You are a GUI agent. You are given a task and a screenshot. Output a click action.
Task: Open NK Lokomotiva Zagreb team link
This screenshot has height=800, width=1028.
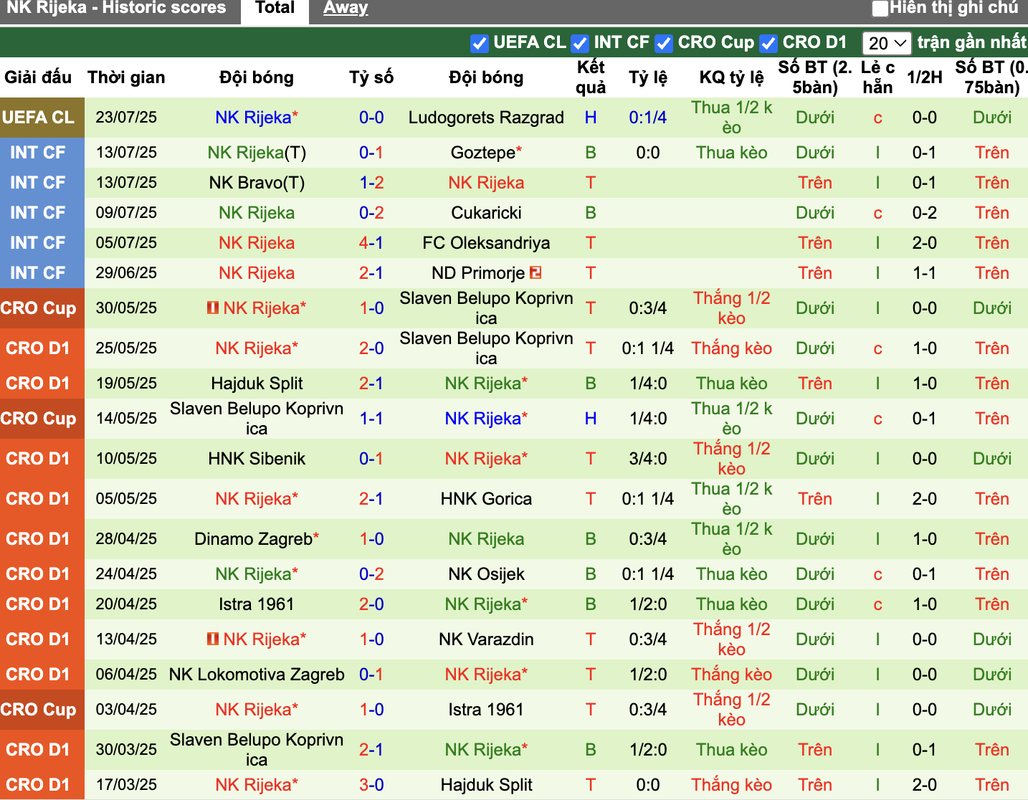pos(256,675)
